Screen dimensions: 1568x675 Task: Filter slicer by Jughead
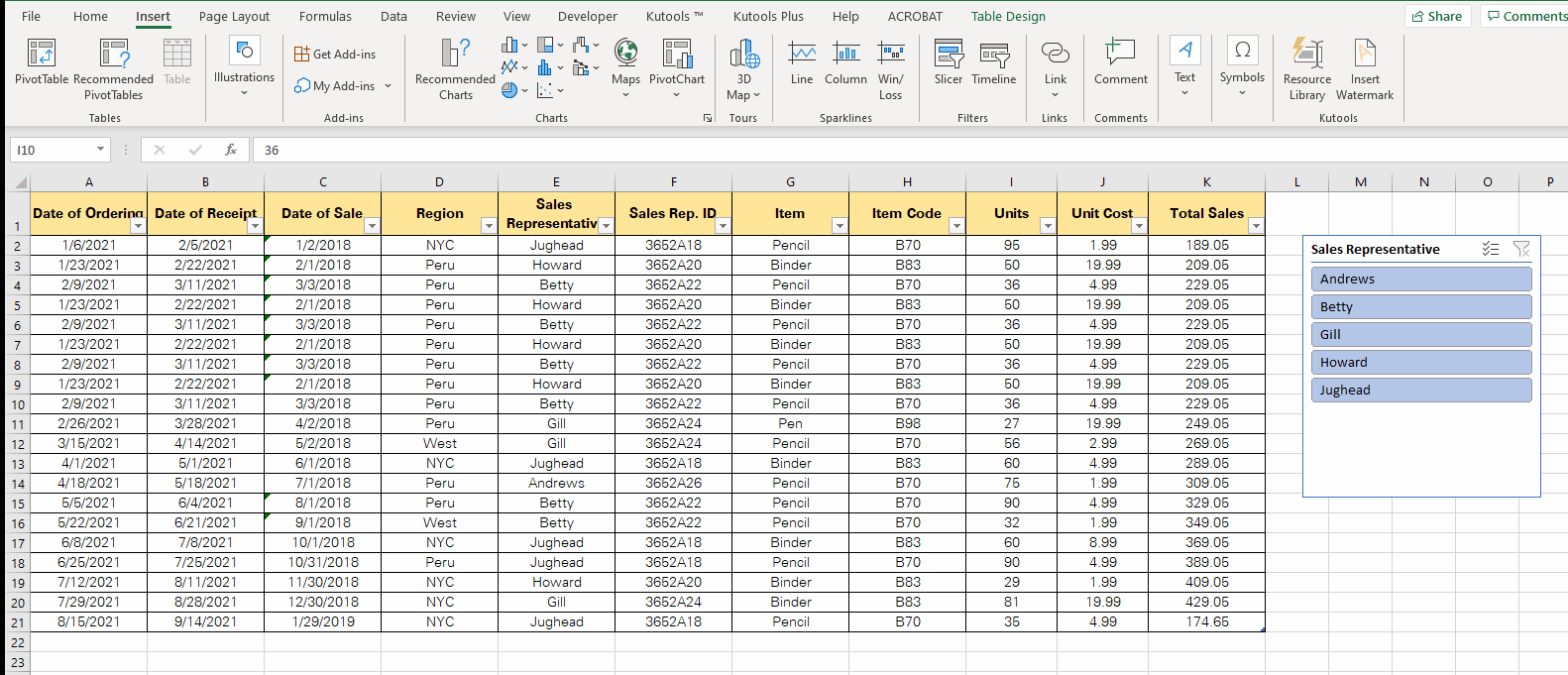click(x=1421, y=390)
